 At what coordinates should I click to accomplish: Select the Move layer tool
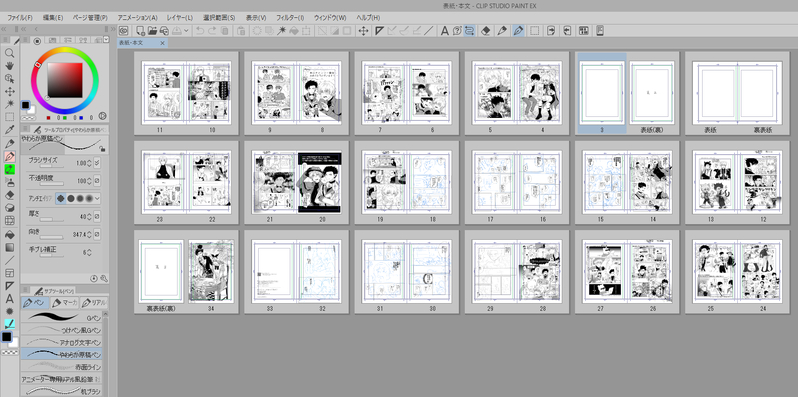(9, 92)
